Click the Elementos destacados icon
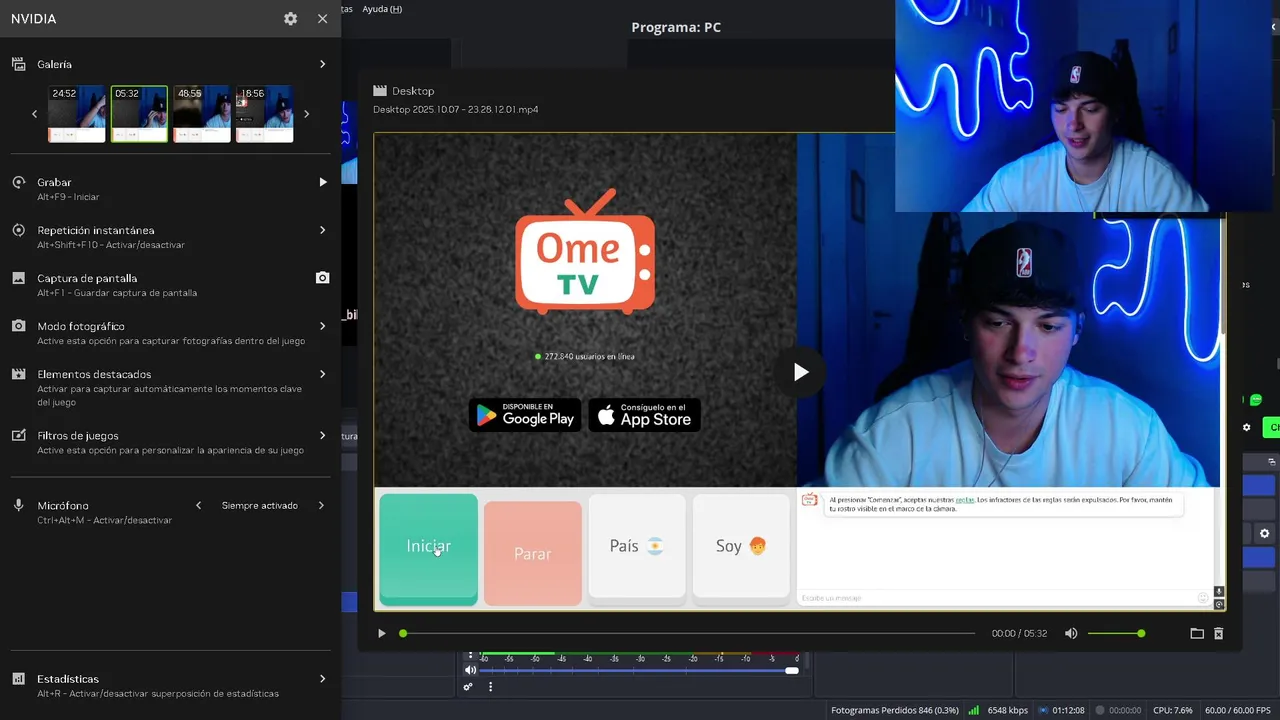The image size is (1280, 720). click(18, 374)
